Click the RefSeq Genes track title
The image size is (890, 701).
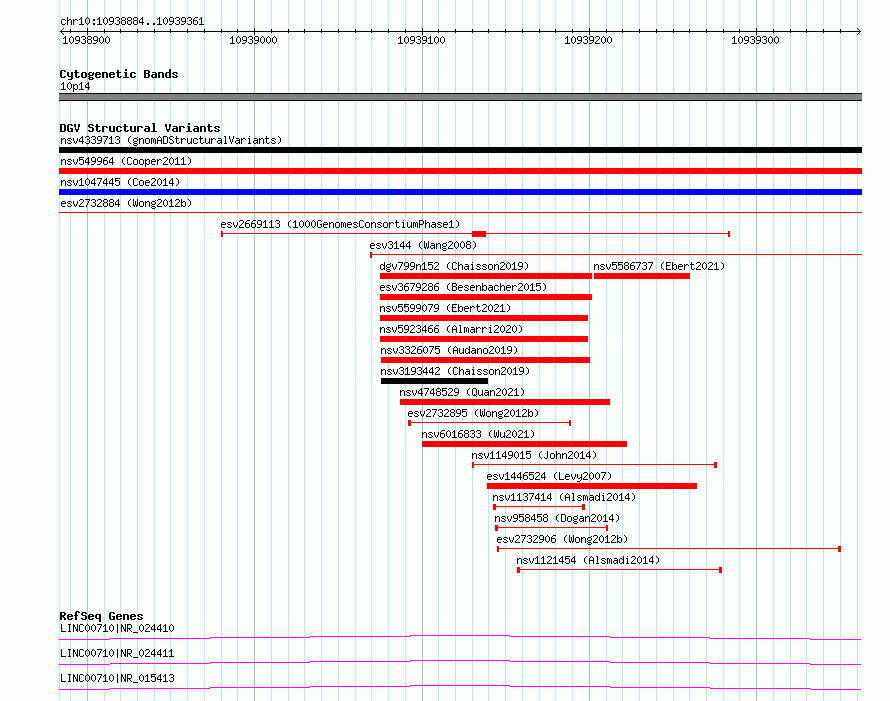pyautogui.click(x=101, y=616)
